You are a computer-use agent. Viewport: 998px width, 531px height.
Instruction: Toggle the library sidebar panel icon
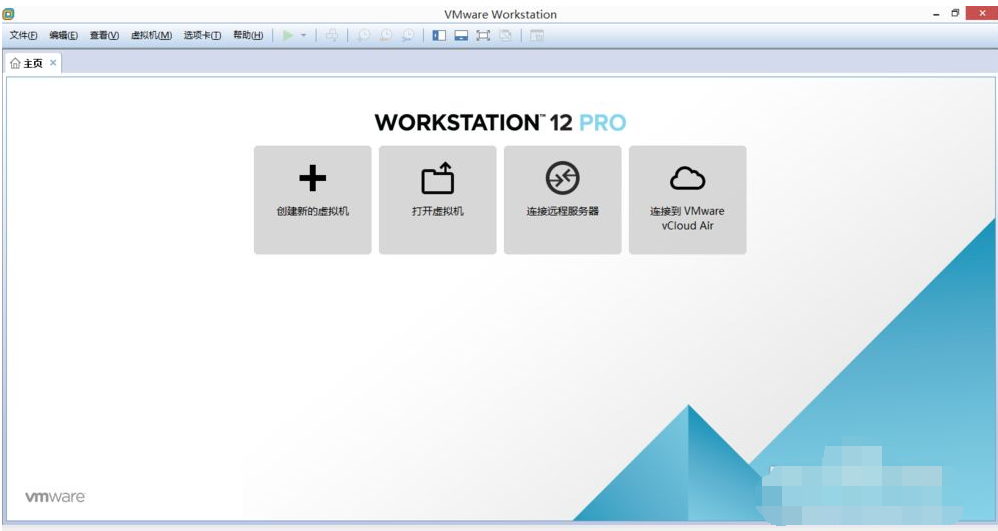(x=439, y=35)
